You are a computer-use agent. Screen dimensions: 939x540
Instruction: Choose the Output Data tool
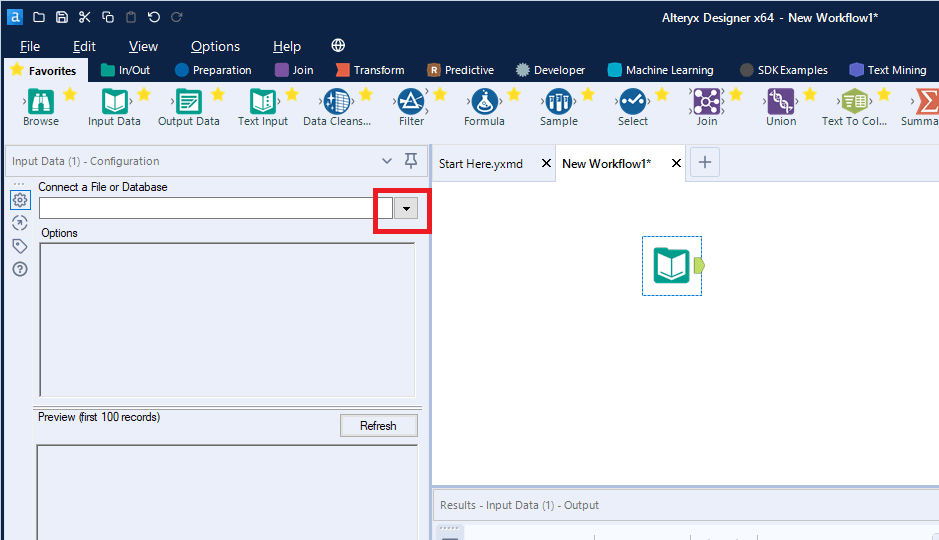click(x=189, y=101)
